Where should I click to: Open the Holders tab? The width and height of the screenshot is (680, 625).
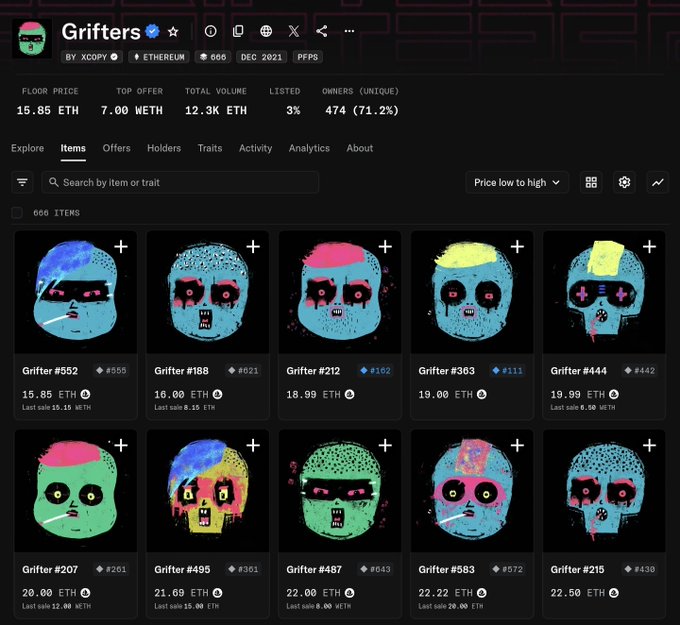(x=164, y=148)
